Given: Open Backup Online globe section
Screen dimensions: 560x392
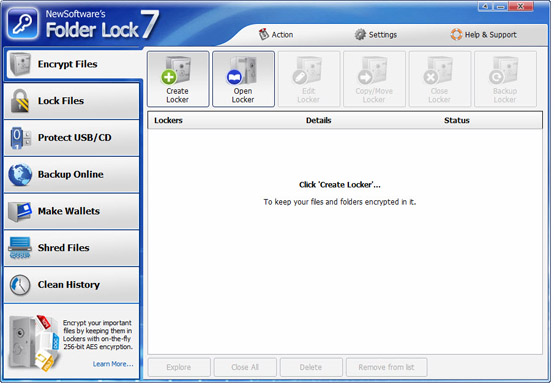Looking at the screenshot, I should click(71, 175).
